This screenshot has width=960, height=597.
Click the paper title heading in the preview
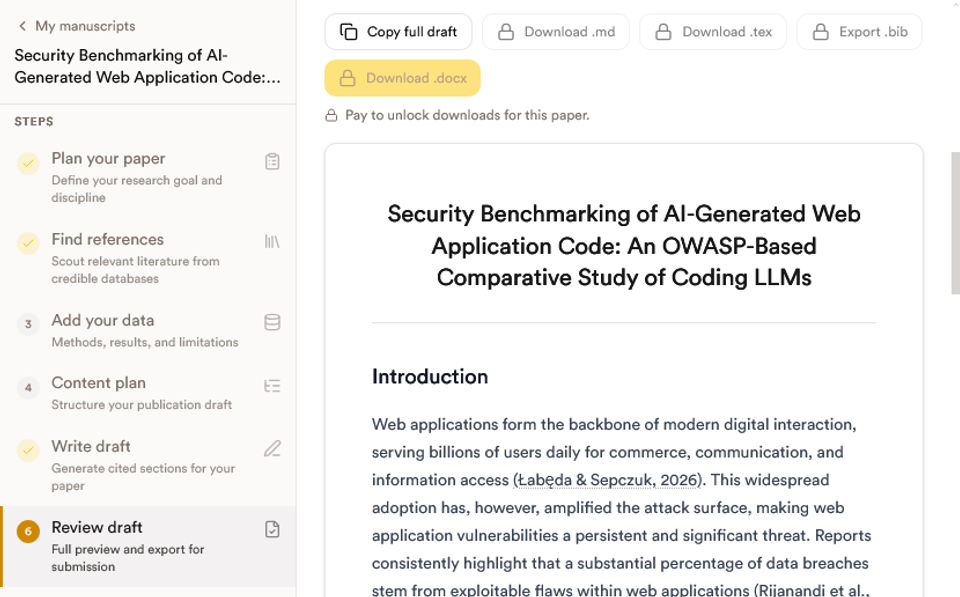[x=624, y=246]
